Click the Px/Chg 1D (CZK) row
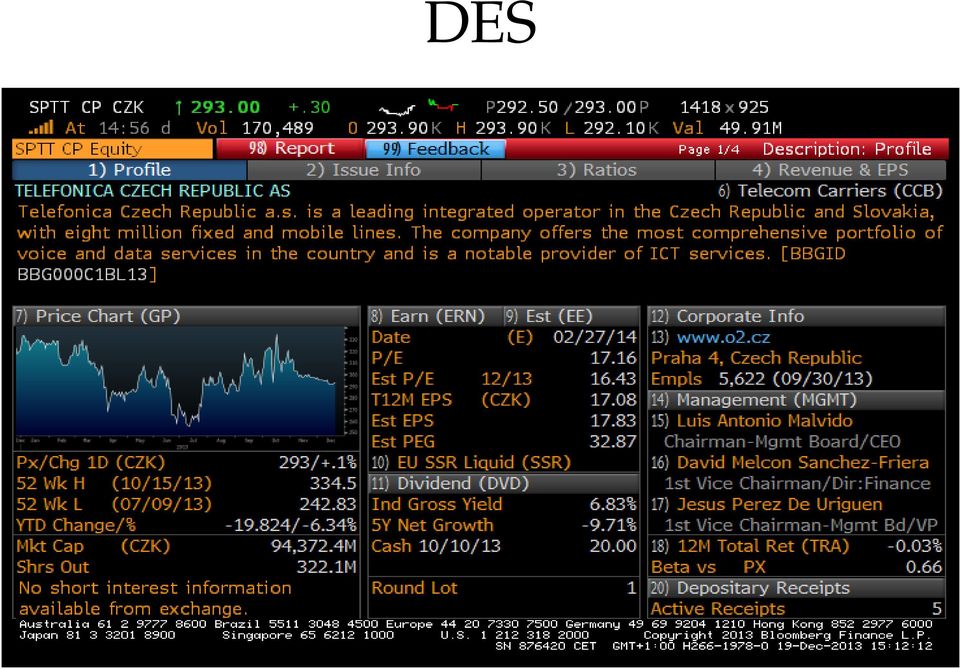This screenshot has width=960, height=669. coord(186,462)
